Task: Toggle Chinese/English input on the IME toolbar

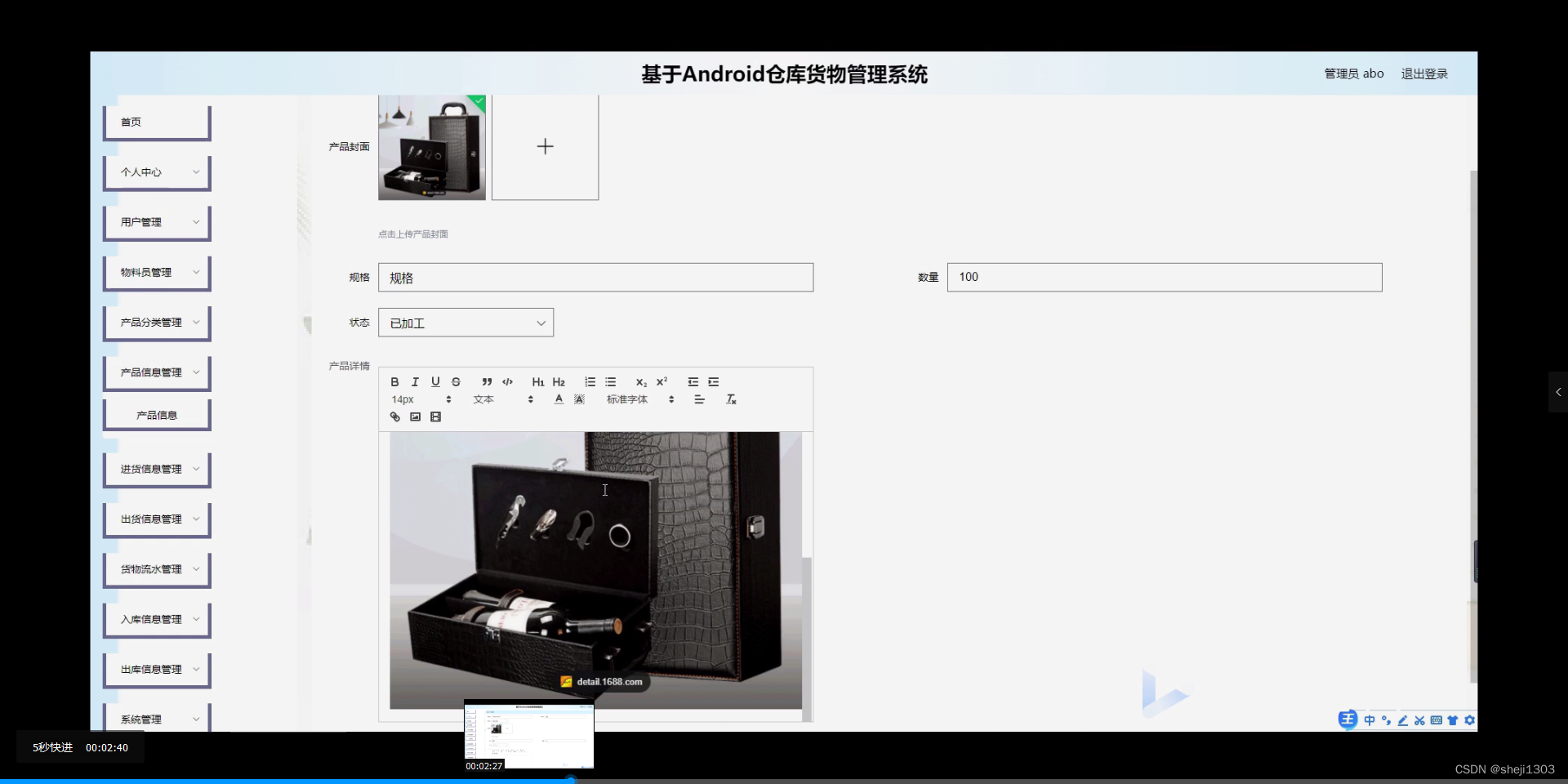Action: 1370,720
